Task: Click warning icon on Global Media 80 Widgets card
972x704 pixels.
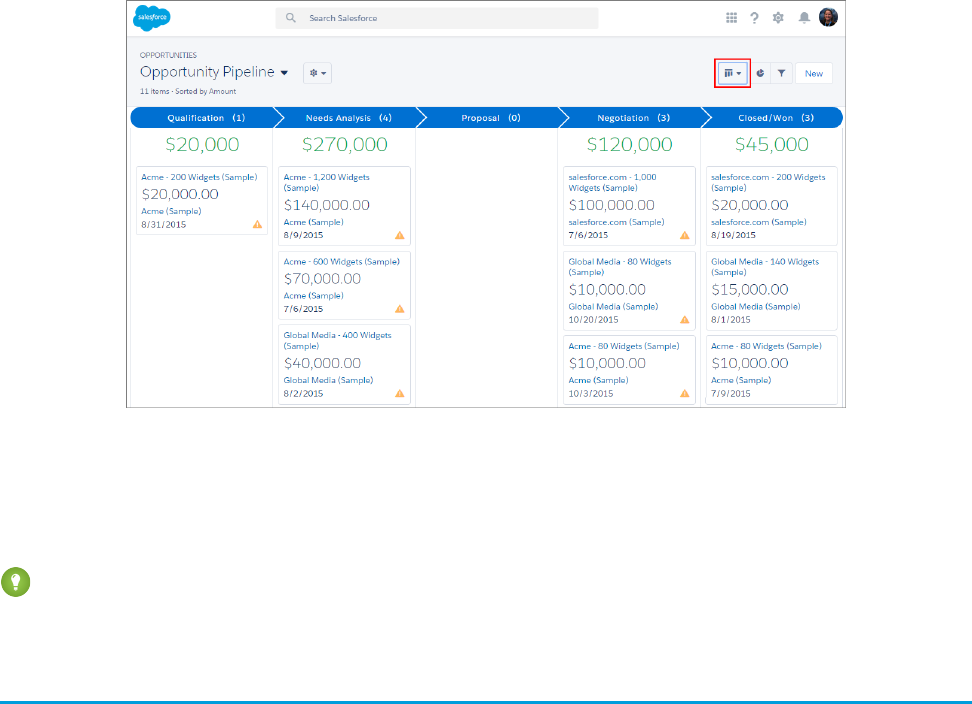Action: click(x=684, y=320)
